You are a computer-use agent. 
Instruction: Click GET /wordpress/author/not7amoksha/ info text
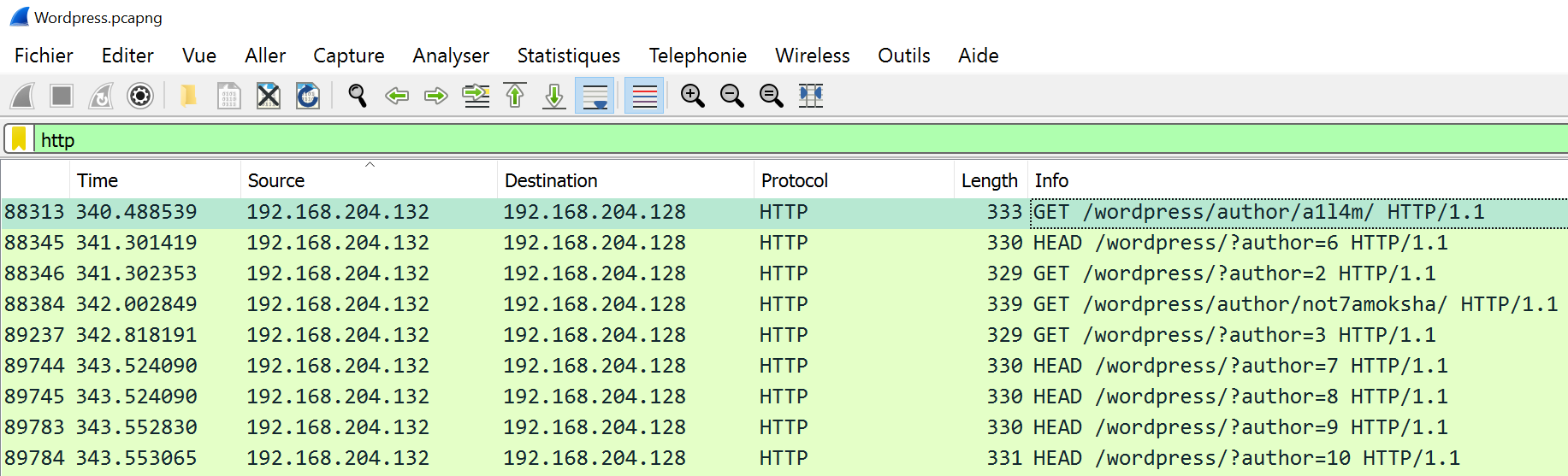[x=1296, y=304]
